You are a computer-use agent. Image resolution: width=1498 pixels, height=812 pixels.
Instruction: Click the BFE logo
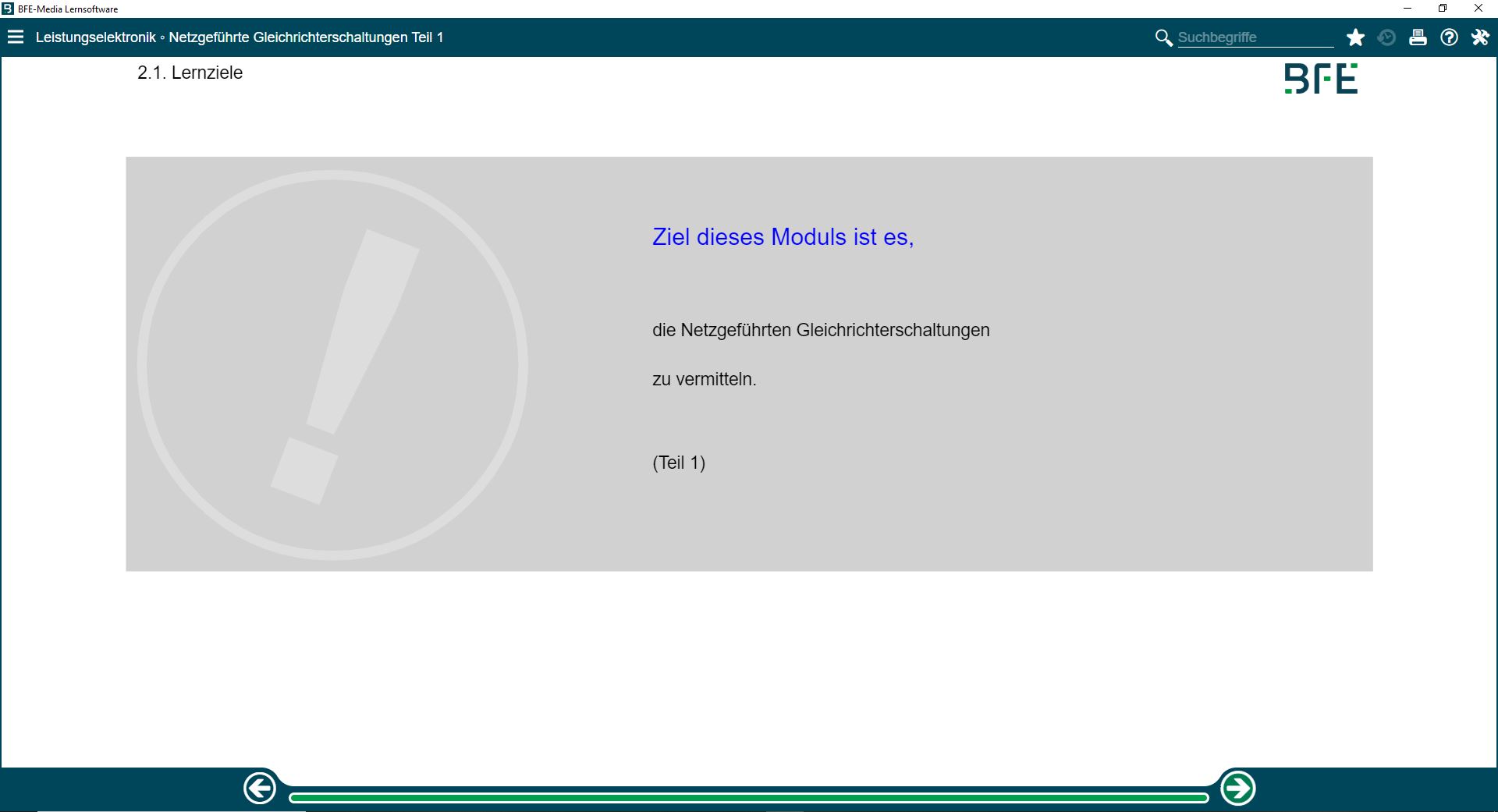(x=1321, y=79)
